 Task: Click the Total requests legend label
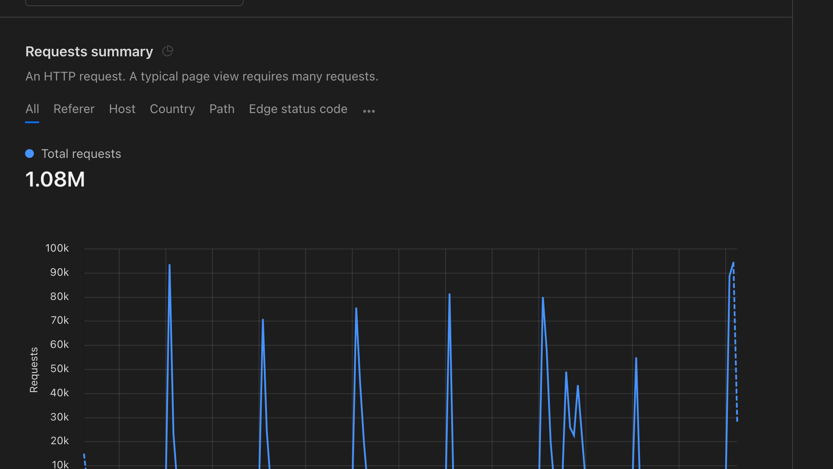pos(81,154)
